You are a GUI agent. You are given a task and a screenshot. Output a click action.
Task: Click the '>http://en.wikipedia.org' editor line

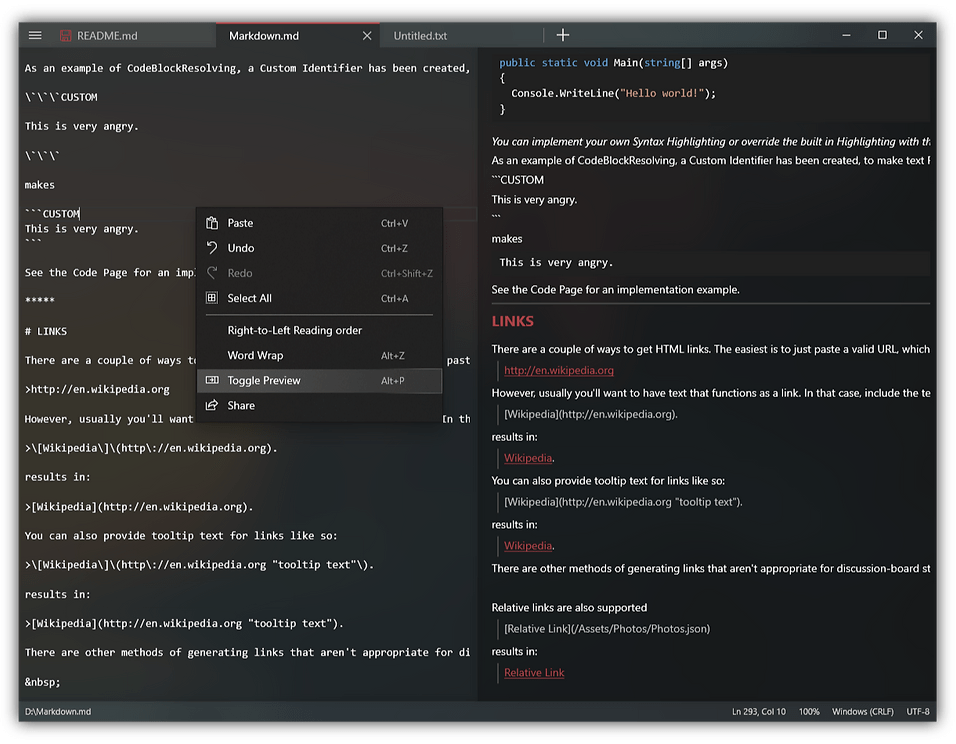point(97,390)
